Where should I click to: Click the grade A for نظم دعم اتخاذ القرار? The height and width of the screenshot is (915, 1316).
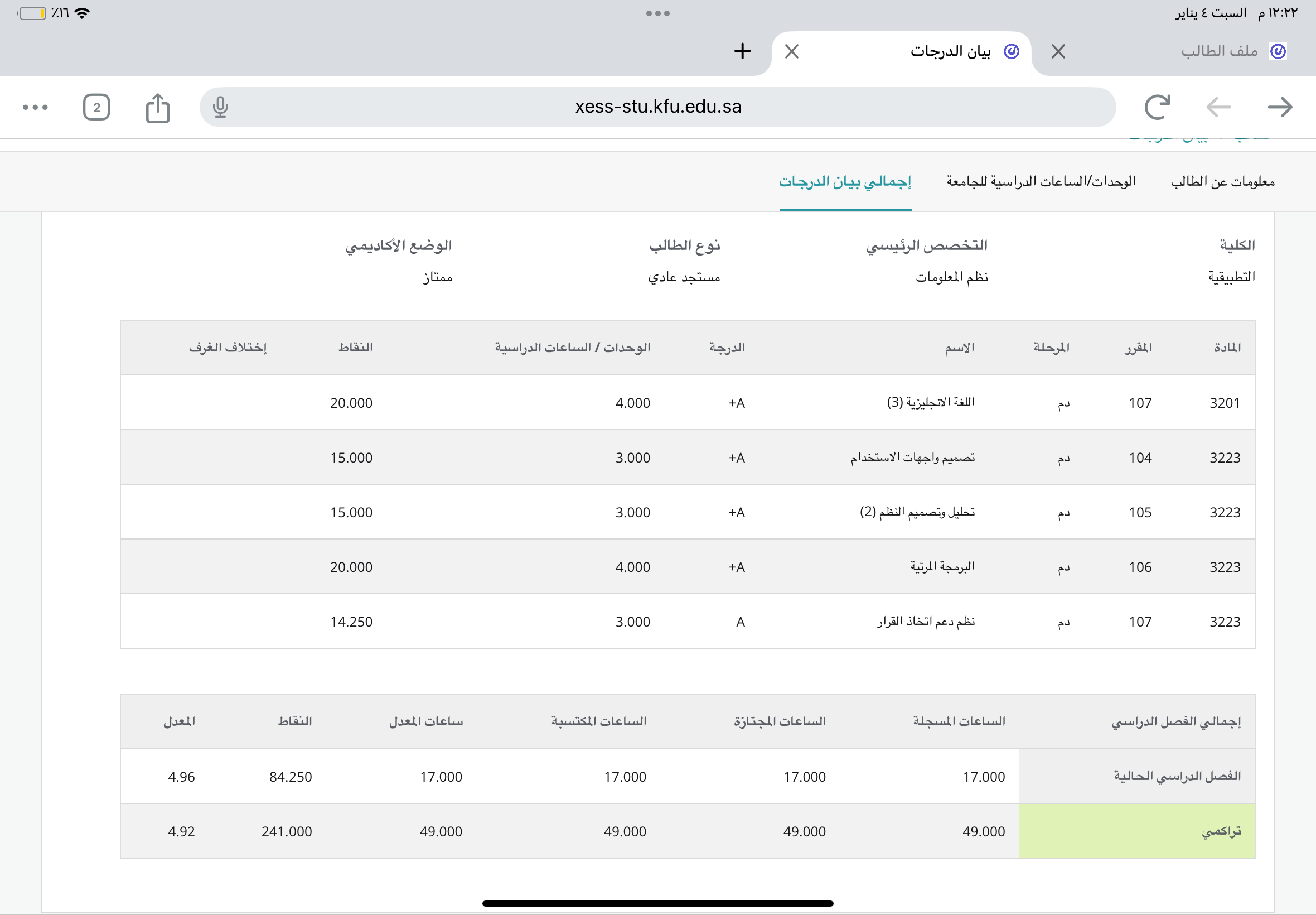pyautogui.click(x=740, y=622)
